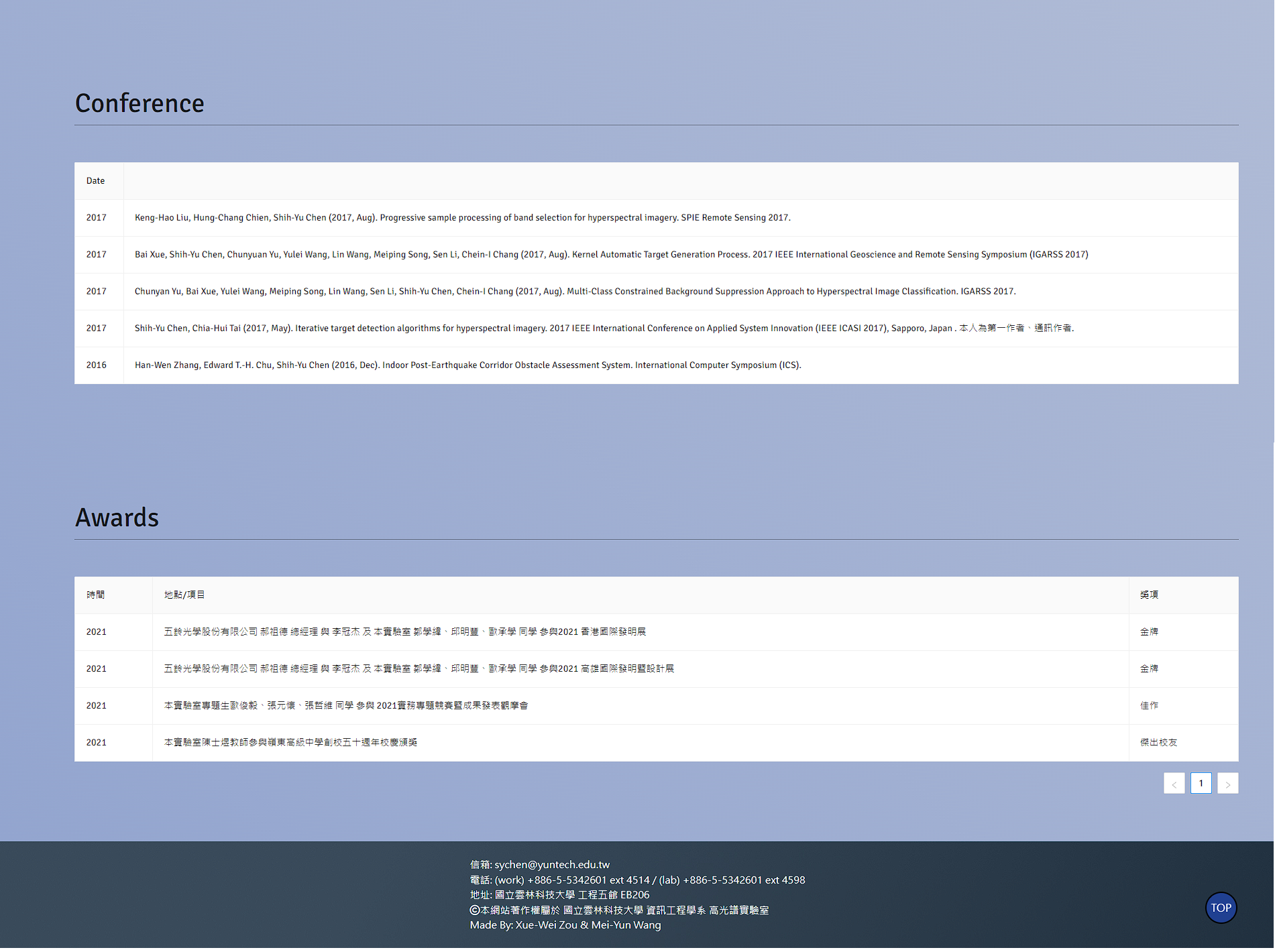The width and height of the screenshot is (1277, 952).
Task: Click the Conference section heading
Action: coord(140,103)
